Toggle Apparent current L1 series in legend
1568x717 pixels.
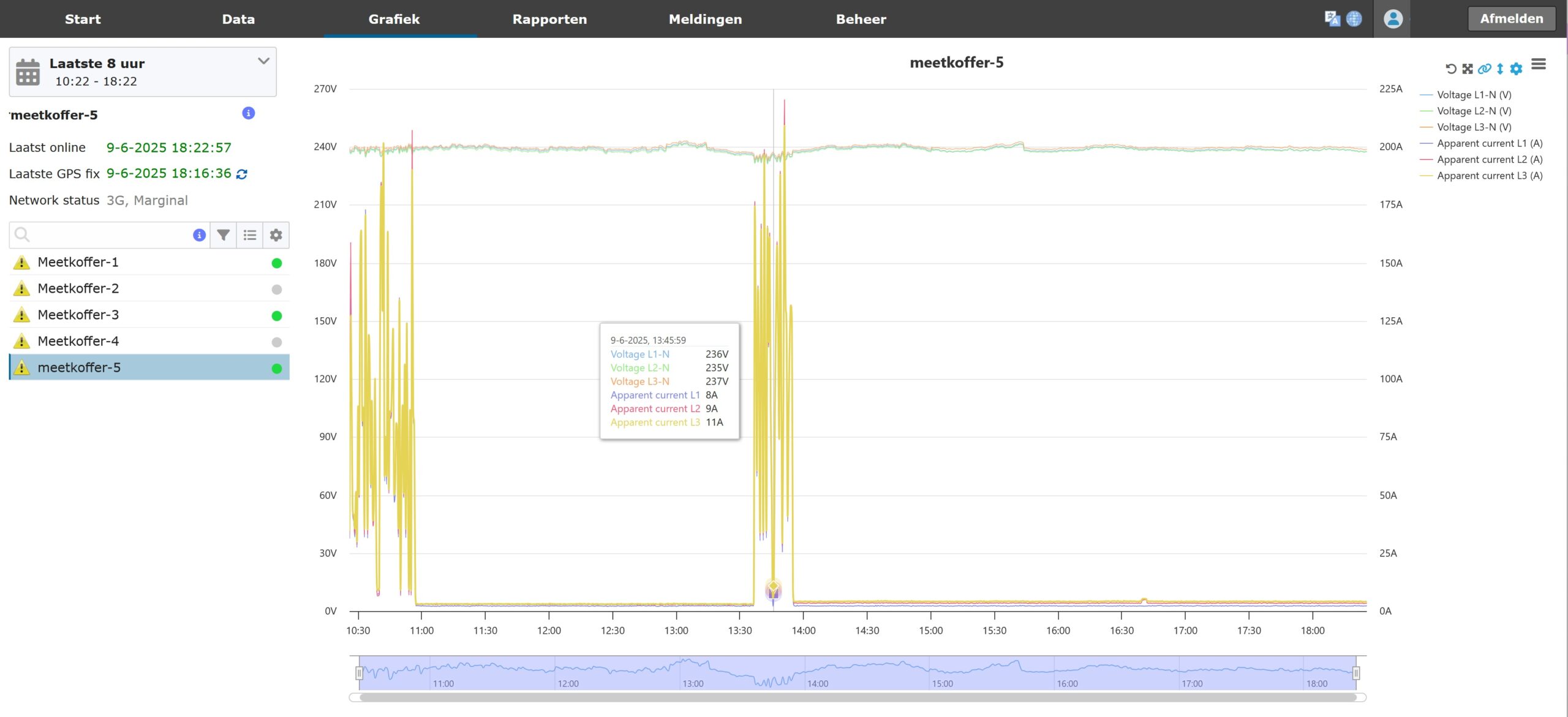pos(1481,143)
